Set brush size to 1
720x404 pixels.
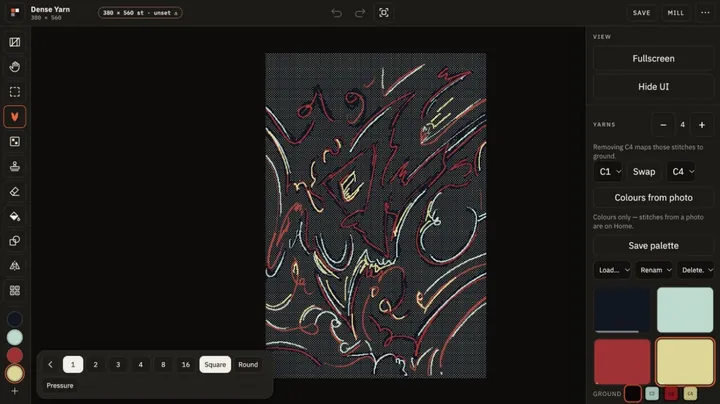(73, 365)
